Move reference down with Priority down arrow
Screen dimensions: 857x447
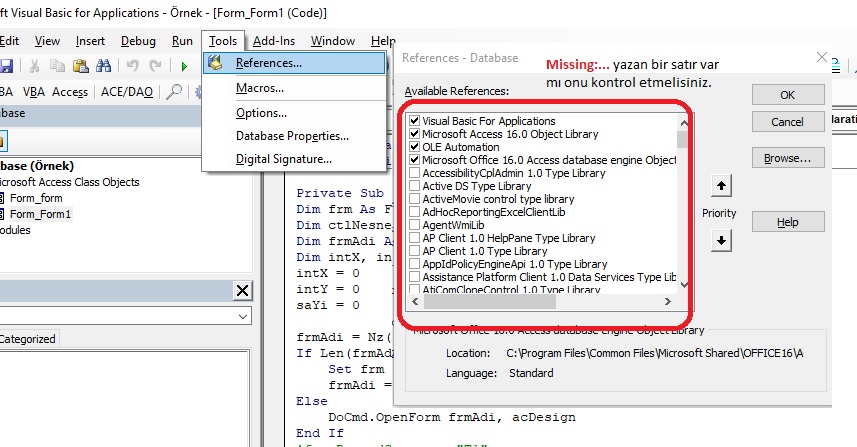pos(720,240)
